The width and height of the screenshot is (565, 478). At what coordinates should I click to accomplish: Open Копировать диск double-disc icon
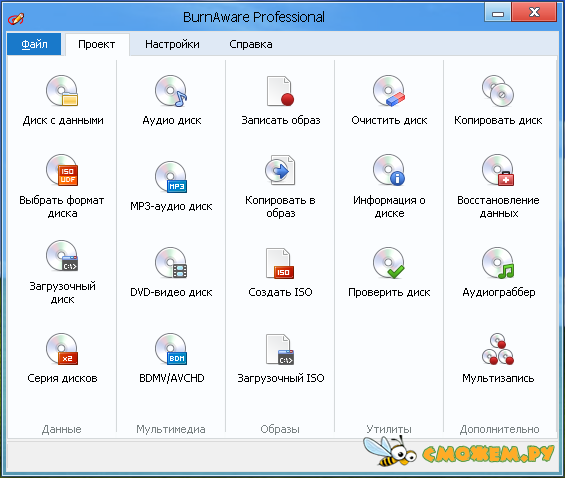click(x=498, y=91)
